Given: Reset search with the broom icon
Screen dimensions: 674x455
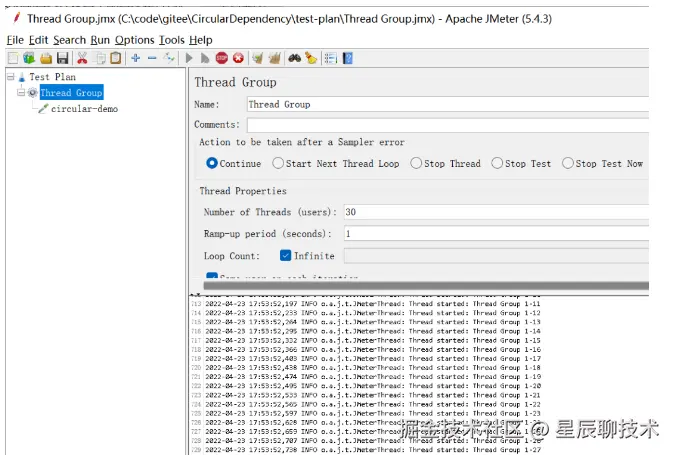Looking at the screenshot, I should click(x=311, y=58).
